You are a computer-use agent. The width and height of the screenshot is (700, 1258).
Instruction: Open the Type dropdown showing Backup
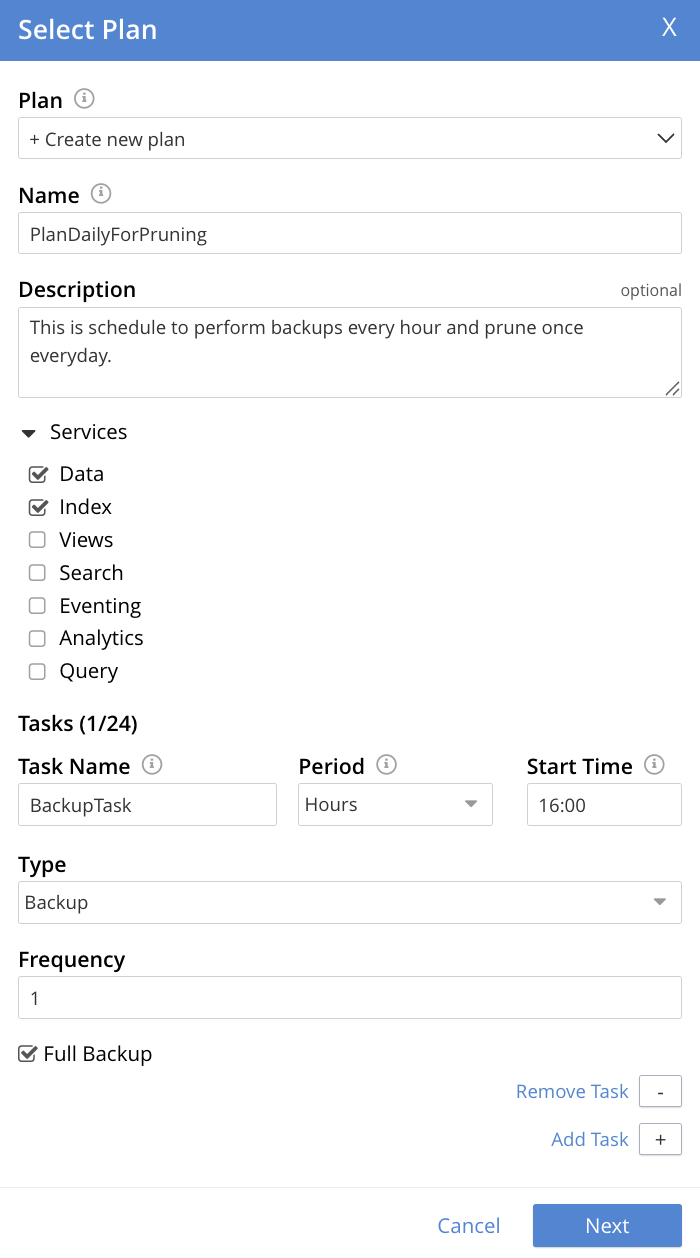(x=350, y=902)
